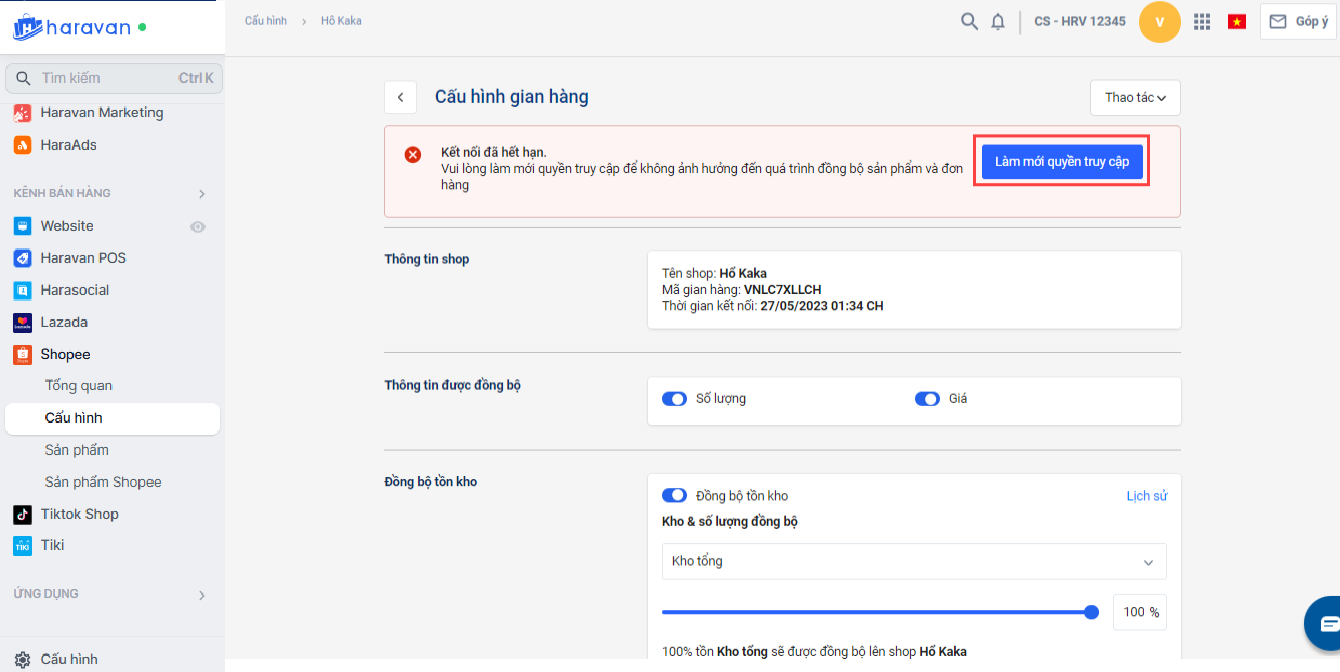Open the apps grid menu
1340x672 pixels.
pos(1202,22)
